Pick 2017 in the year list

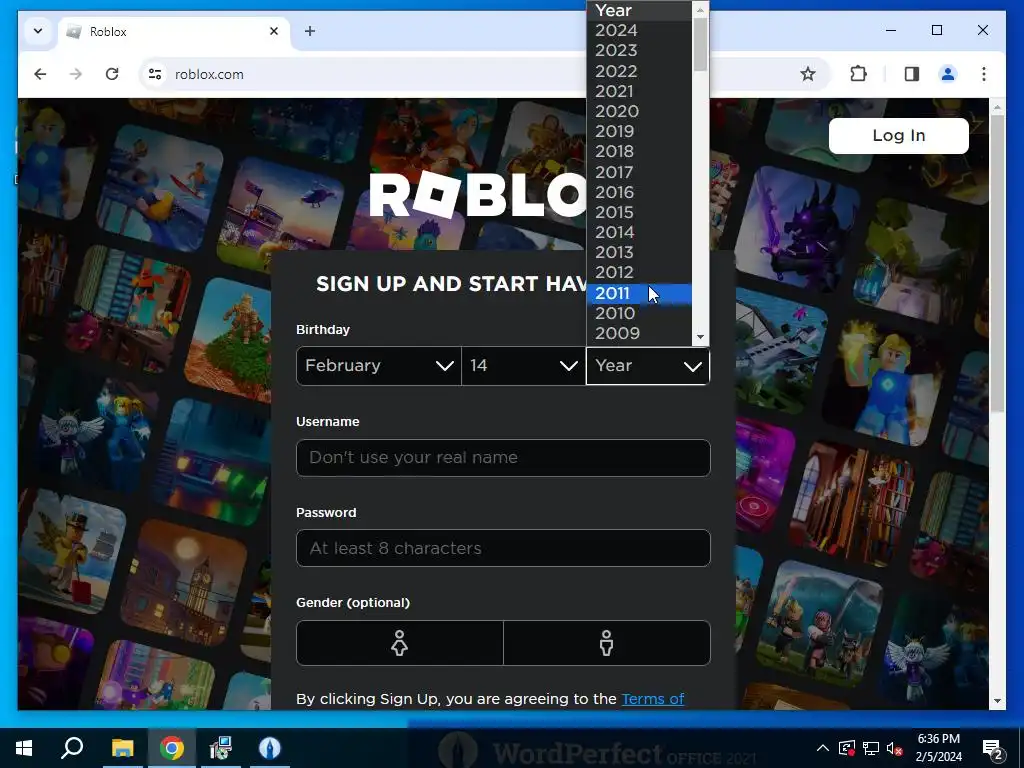(639, 172)
